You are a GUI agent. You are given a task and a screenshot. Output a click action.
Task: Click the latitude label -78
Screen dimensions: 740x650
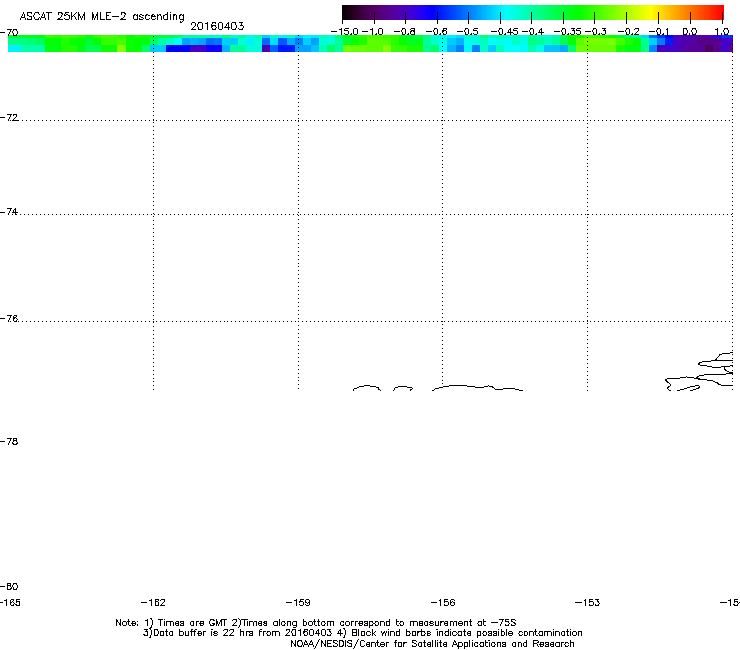[9, 441]
